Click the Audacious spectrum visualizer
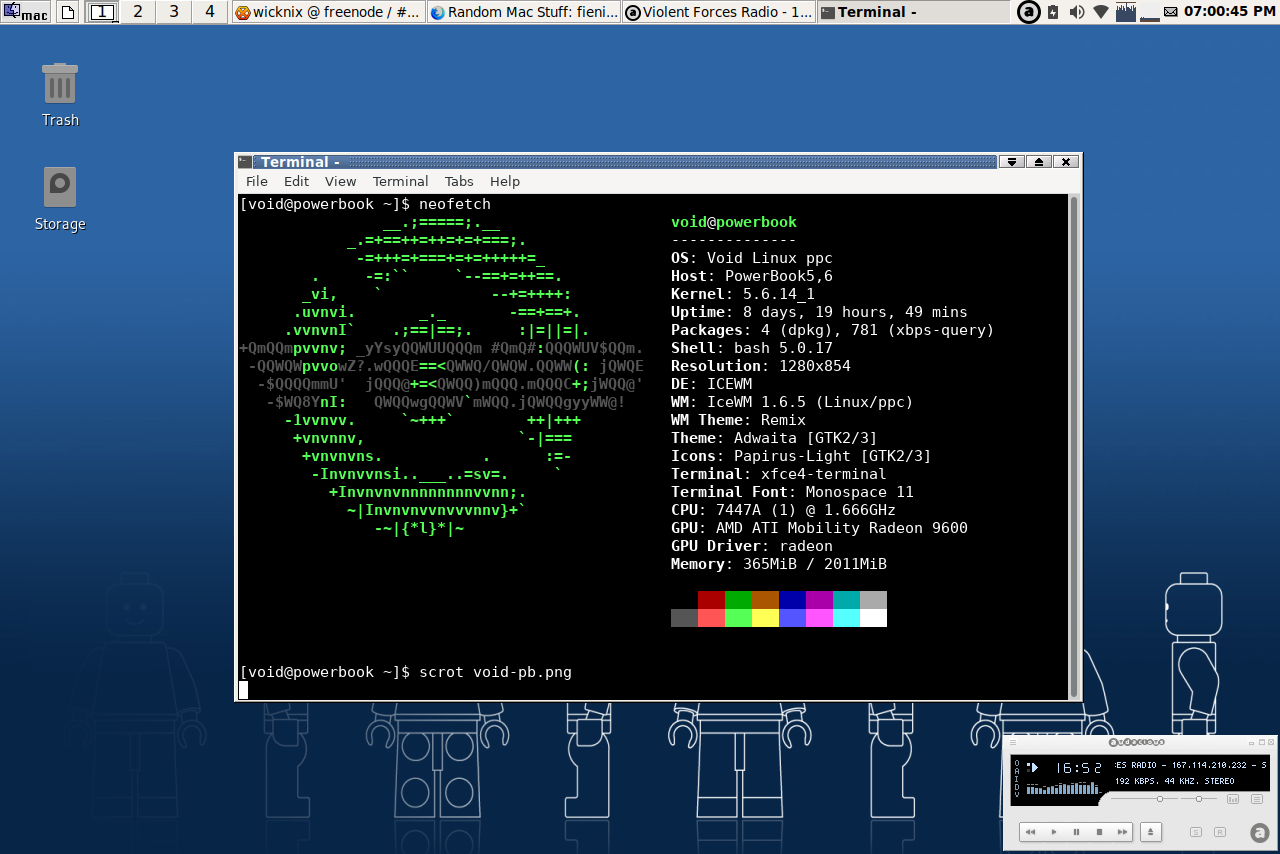Viewport: 1280px width, 854px height. click(x=1064, y=788)
